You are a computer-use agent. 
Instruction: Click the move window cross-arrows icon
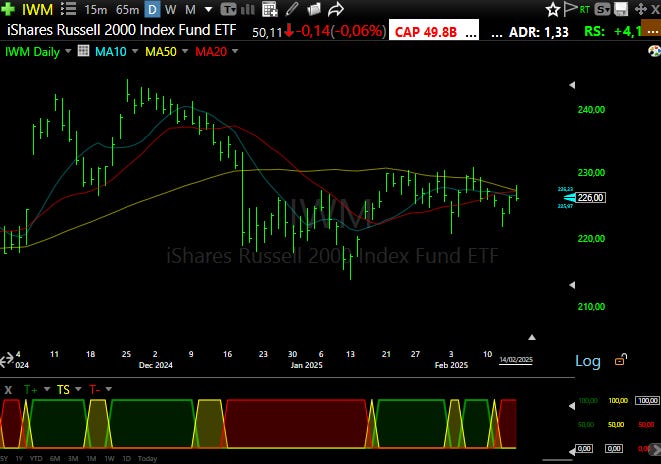640,9
